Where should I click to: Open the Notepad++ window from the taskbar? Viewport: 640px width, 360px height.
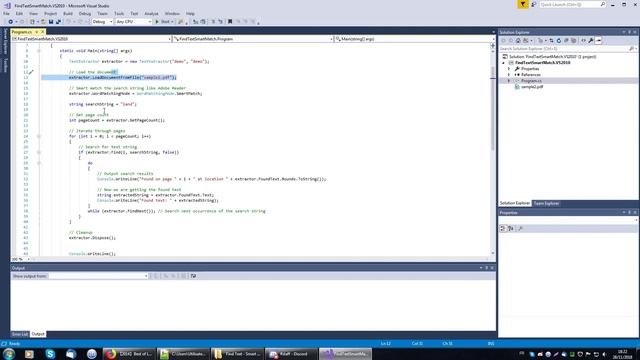[183, 354]
